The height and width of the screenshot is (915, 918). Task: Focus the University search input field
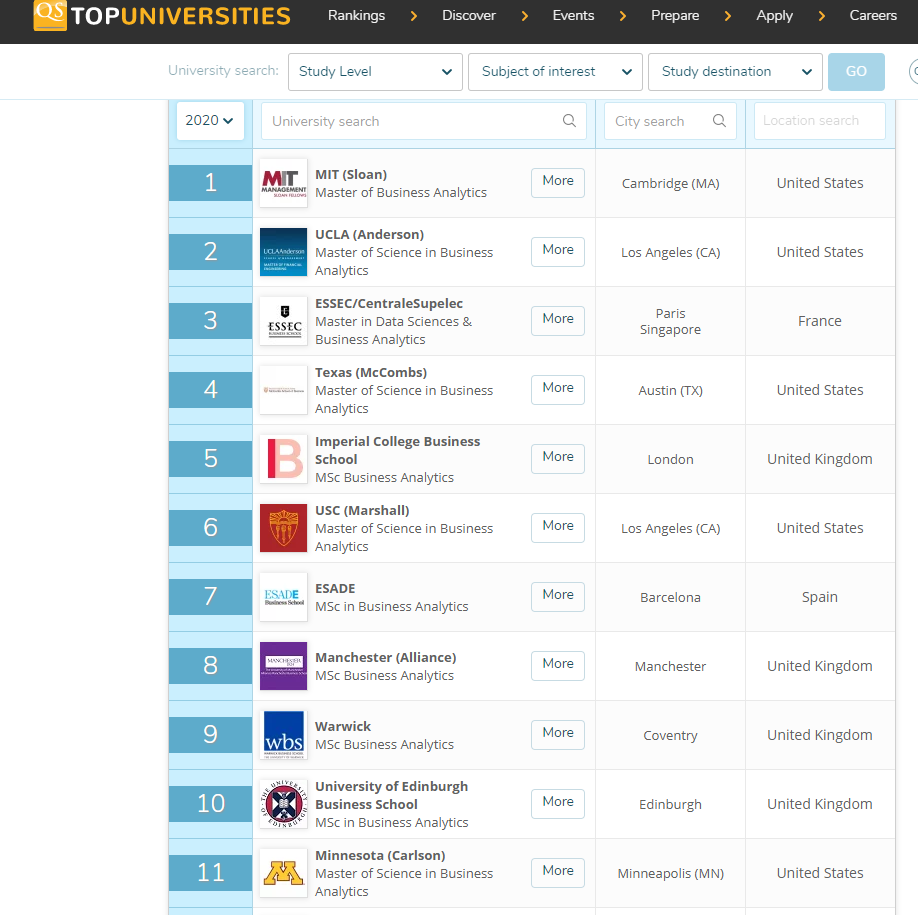coord(424,121)
